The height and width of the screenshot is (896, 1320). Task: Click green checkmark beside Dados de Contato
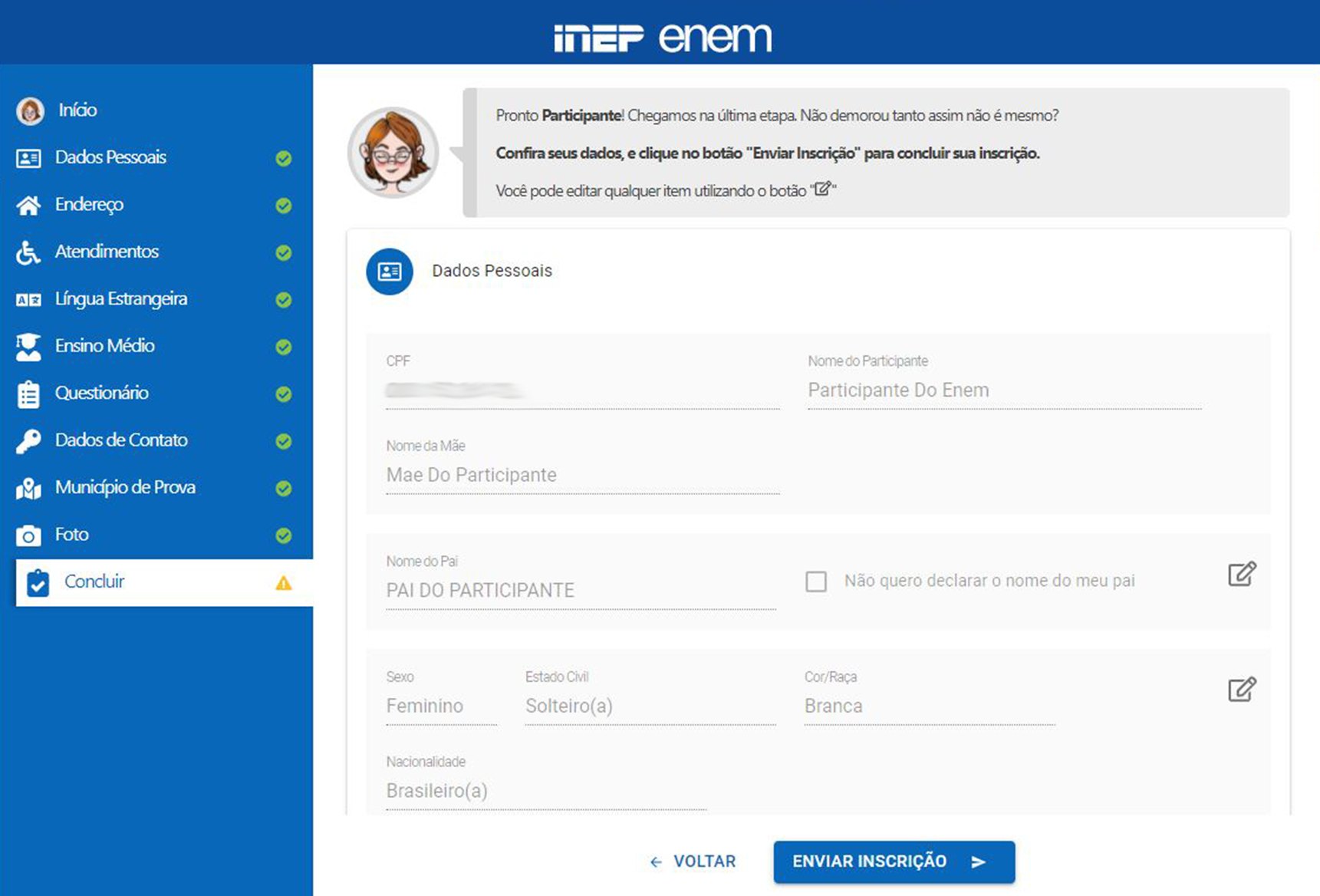pos(284,441)
